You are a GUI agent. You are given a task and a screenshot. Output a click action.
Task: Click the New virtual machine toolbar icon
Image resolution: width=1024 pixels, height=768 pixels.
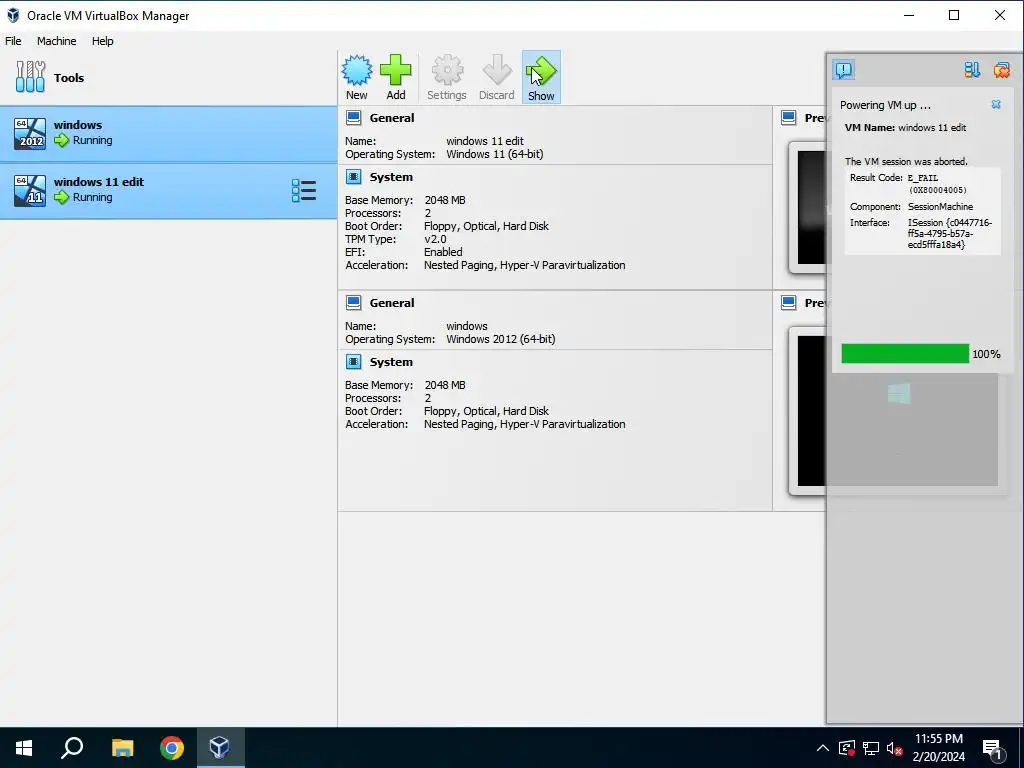[357, 71]
